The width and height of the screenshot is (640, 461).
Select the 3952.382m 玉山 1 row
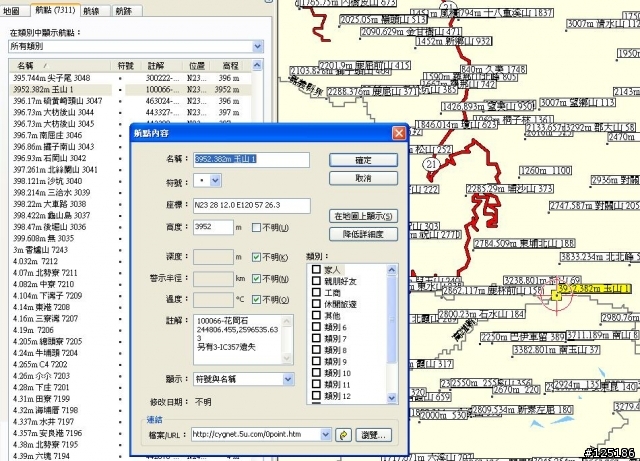click(x=131, y=89)
